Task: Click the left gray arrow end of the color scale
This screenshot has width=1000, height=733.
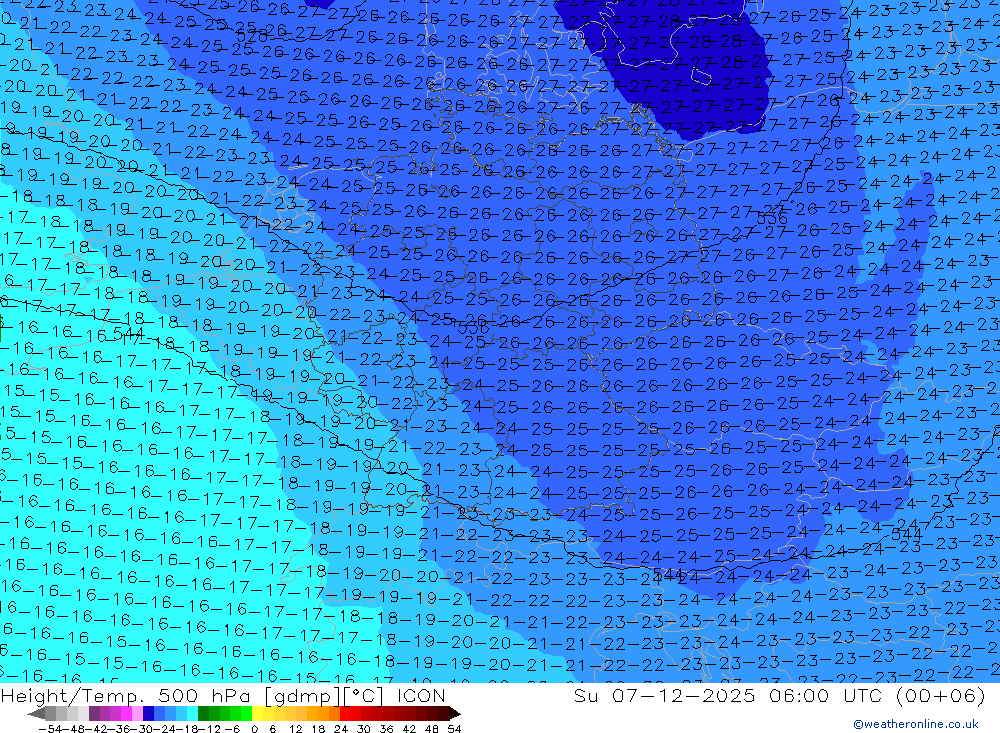Action: pyautogui.click(x=36, y=714)
